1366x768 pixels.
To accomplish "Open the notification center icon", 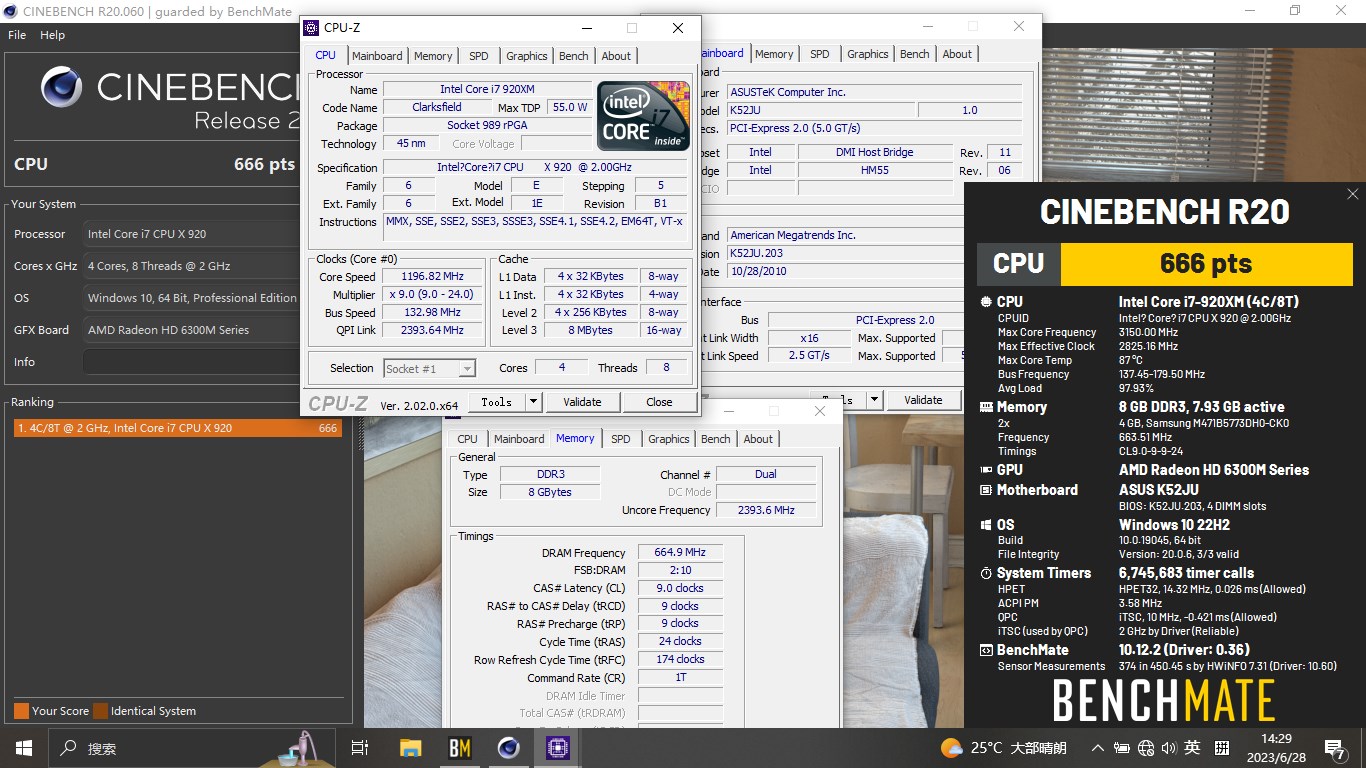I will click(x=1335, y=748).
